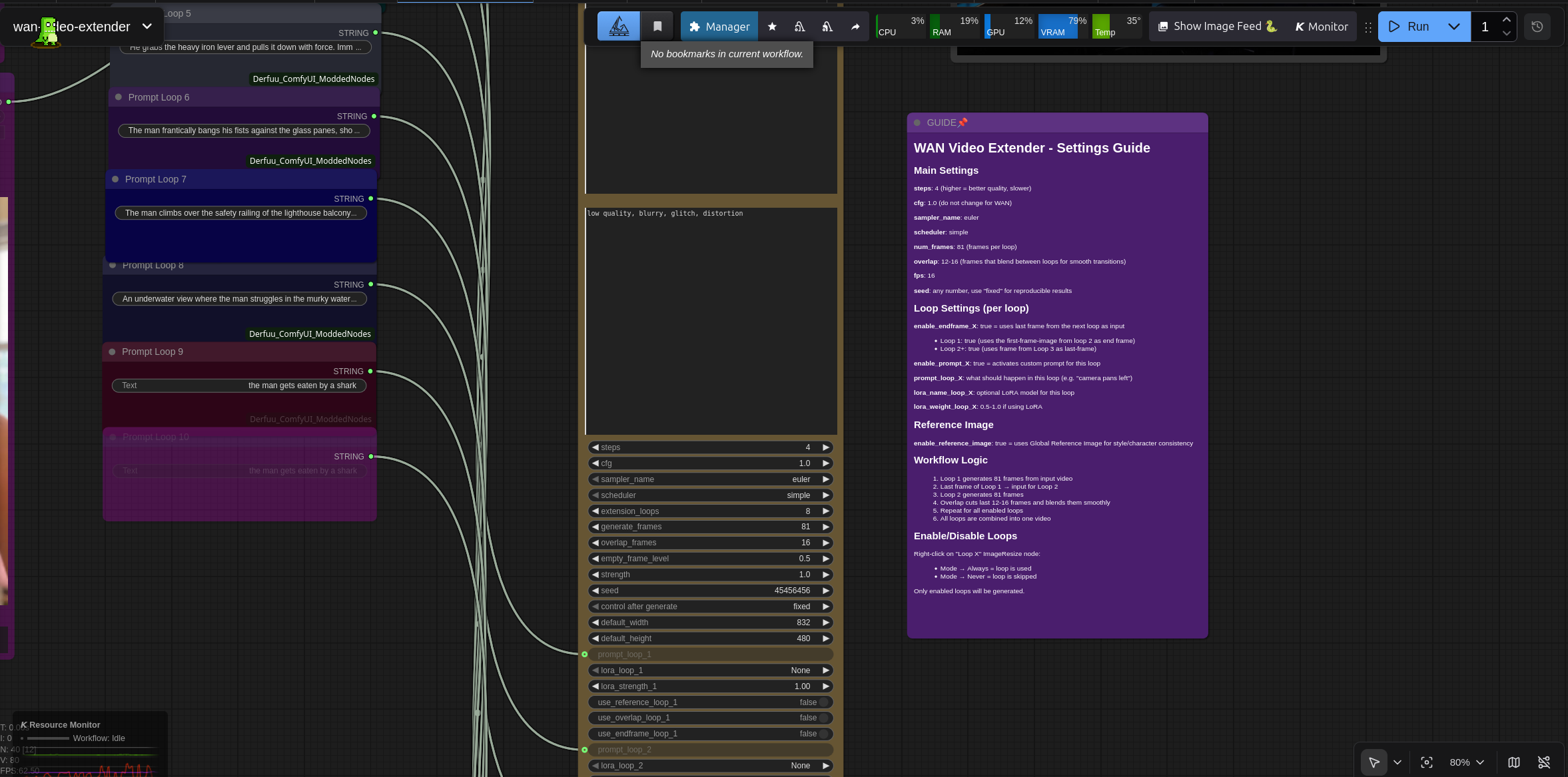Click the negative prompt text area
The width and height of the screenshot is (1568, 777).
(711, 320)
